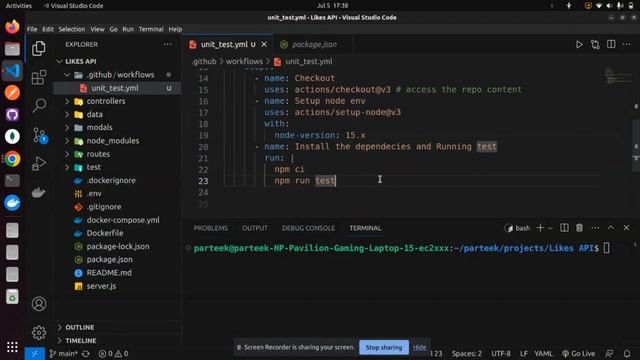Close the unit_test.yml tab
The width and height of the screenshot is (640, 360).
pyautogui.click(x=264, y=44)
